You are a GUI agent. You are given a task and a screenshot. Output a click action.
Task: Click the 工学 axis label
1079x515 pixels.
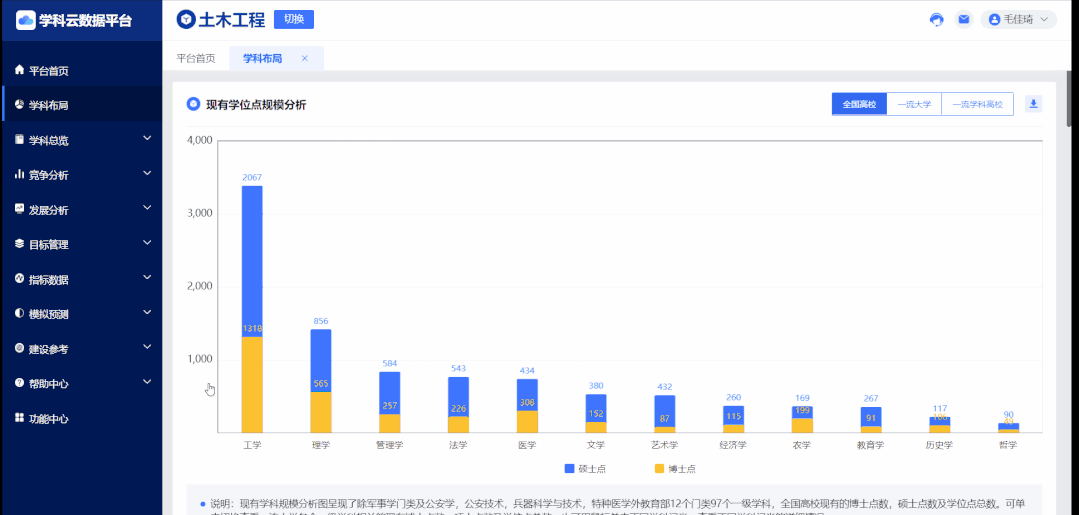tap(252, 445)
